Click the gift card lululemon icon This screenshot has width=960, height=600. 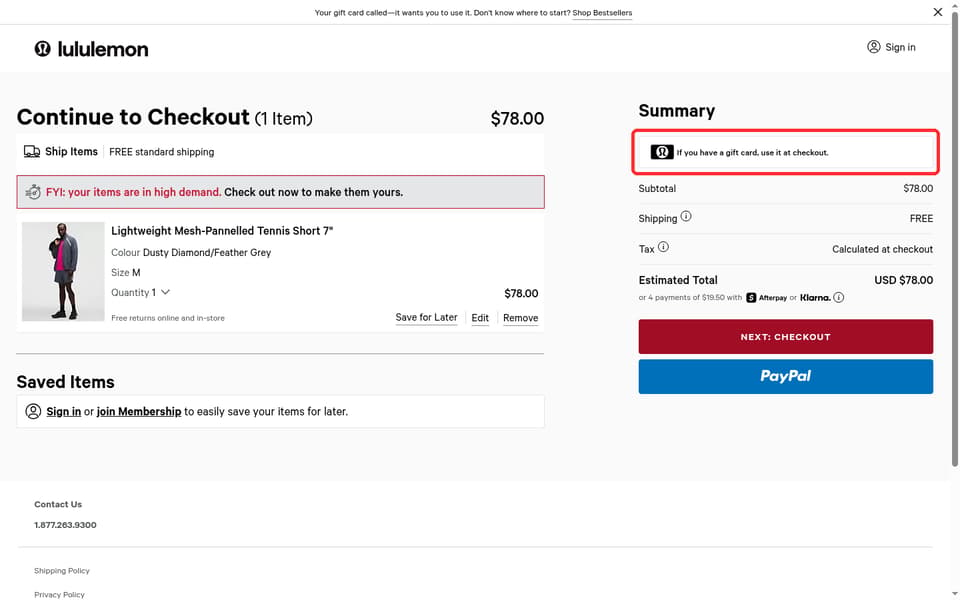point(662,152)
